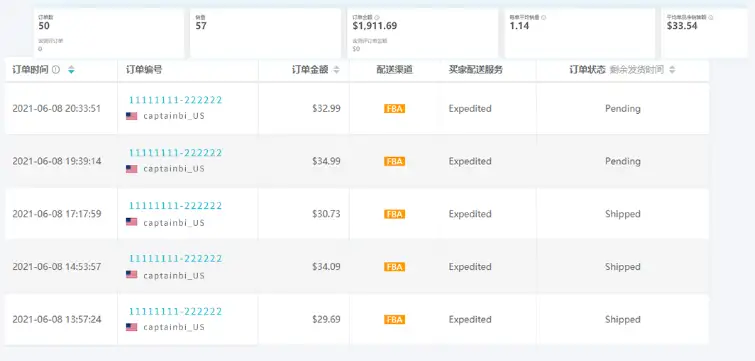
Task: Click the info icon next to 订单金额 summary card
Action: [377, 17]
